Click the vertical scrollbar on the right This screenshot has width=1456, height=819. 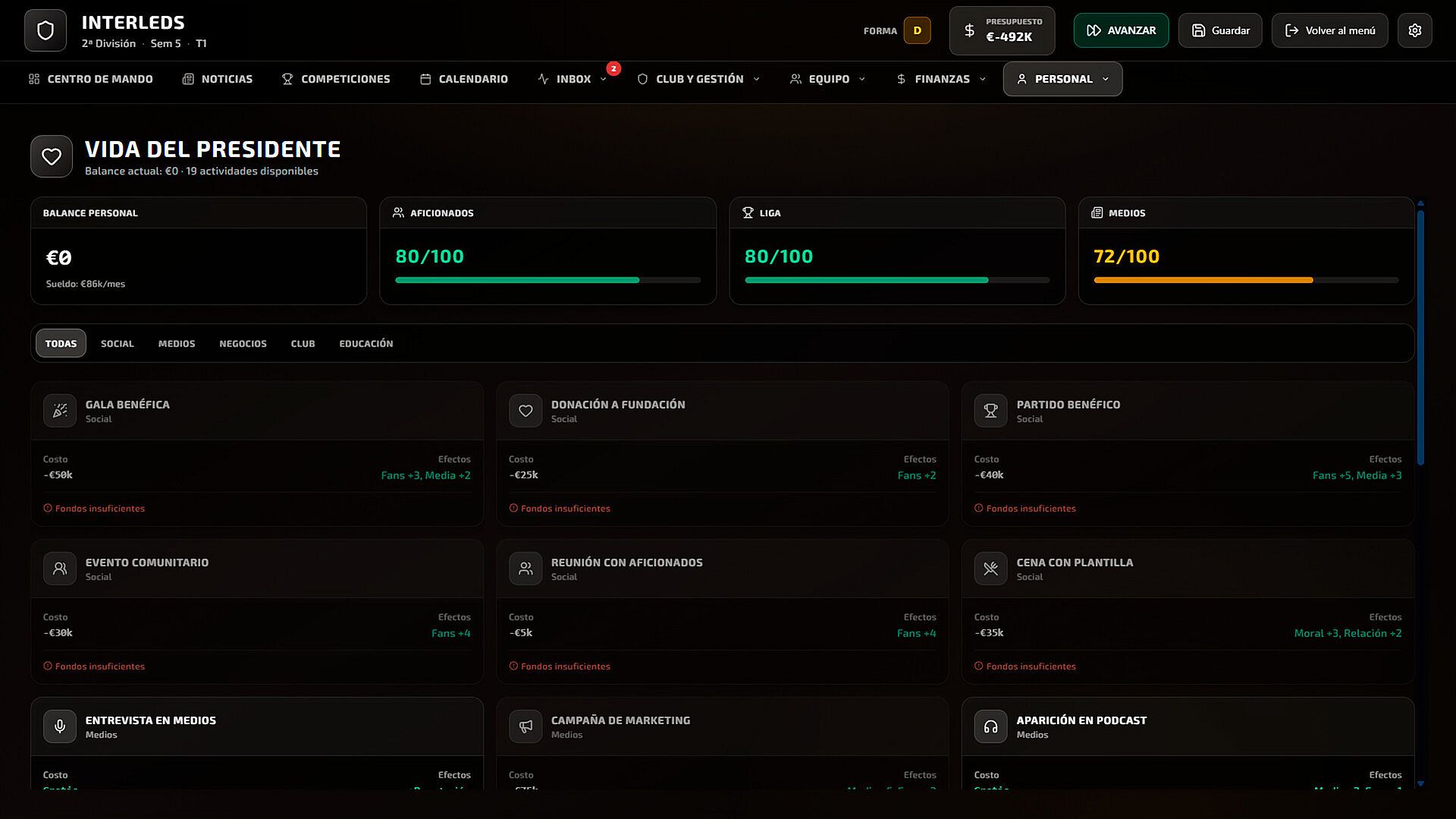1420,337
